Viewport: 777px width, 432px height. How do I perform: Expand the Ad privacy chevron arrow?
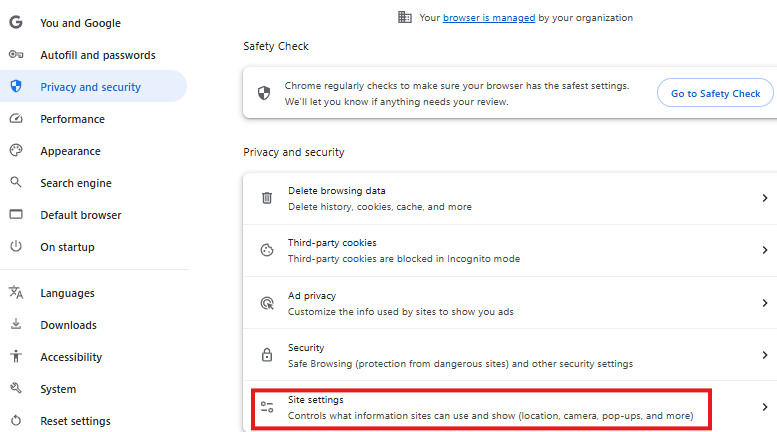tap(764, 303)
